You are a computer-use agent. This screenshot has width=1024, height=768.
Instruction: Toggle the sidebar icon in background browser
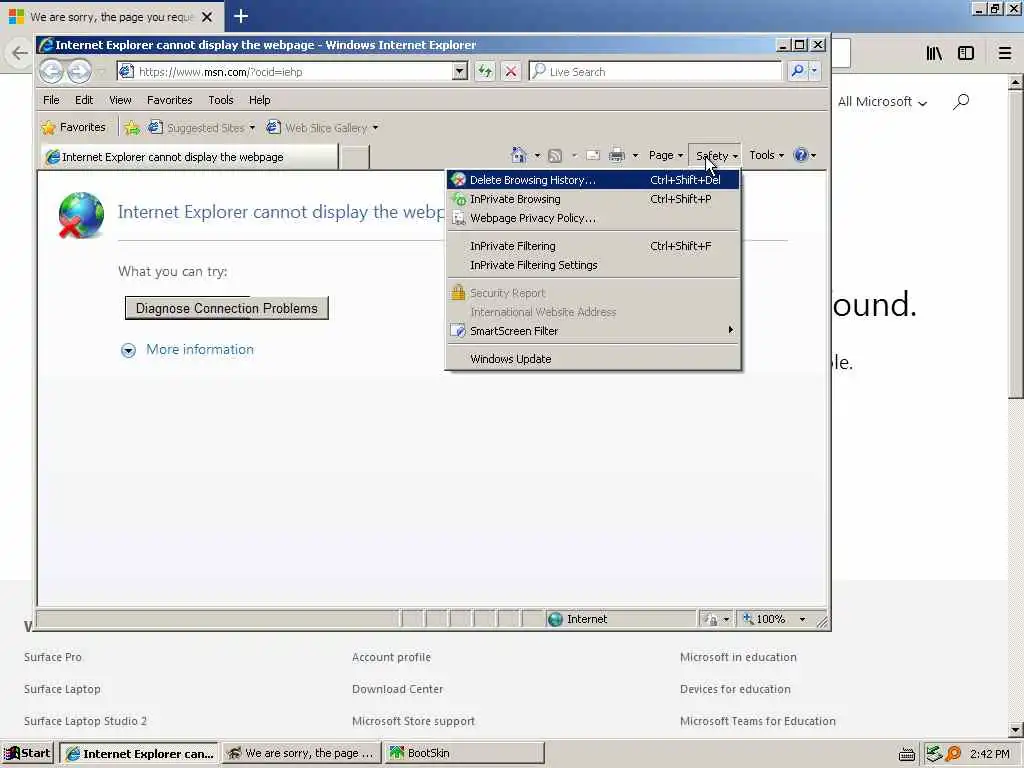pyautogui.click(x=966, y=53)
